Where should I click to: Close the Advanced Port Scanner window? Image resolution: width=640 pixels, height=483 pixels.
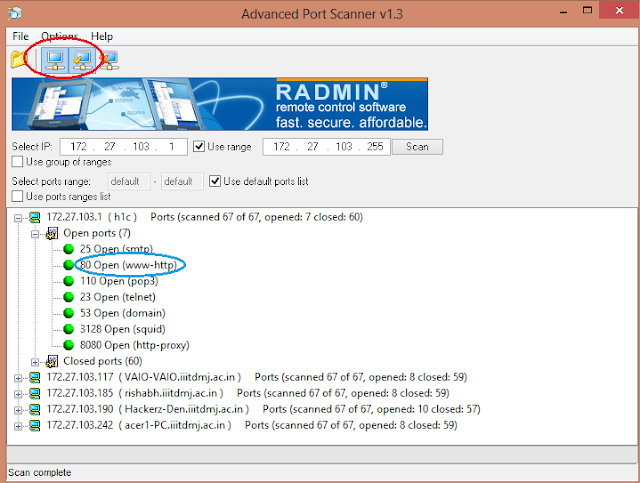pyautogui.click(x=619, y=11)
